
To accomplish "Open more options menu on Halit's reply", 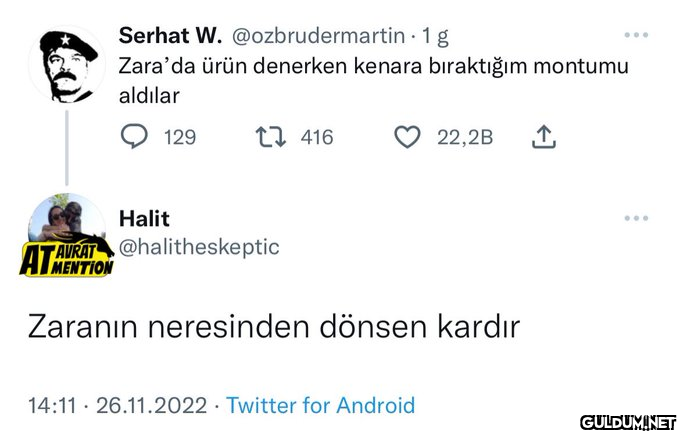I will [636, 218].
